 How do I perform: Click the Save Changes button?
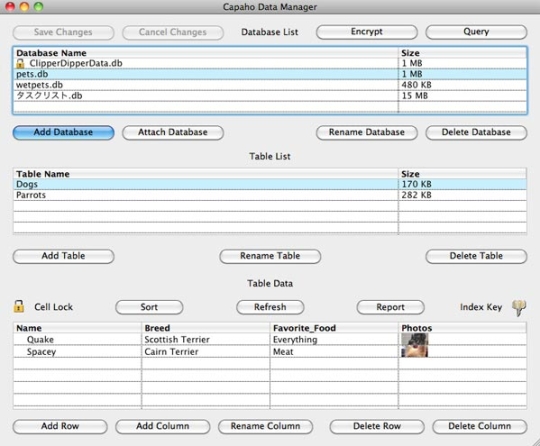tap(63, 32)
